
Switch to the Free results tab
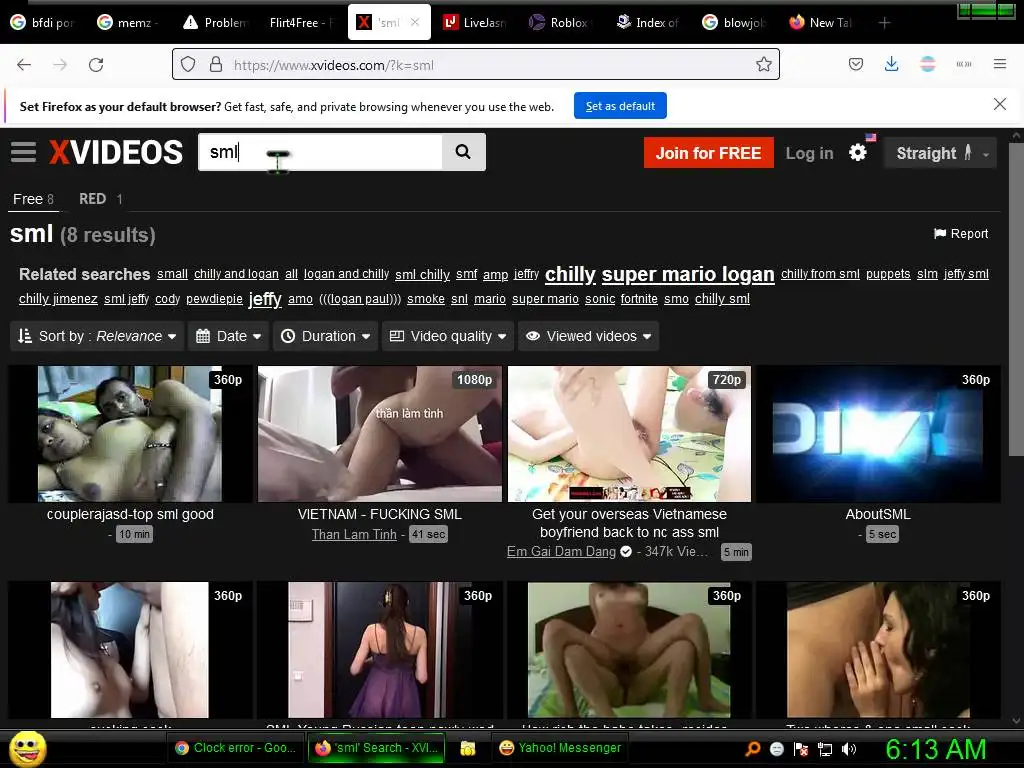point(33,199)
